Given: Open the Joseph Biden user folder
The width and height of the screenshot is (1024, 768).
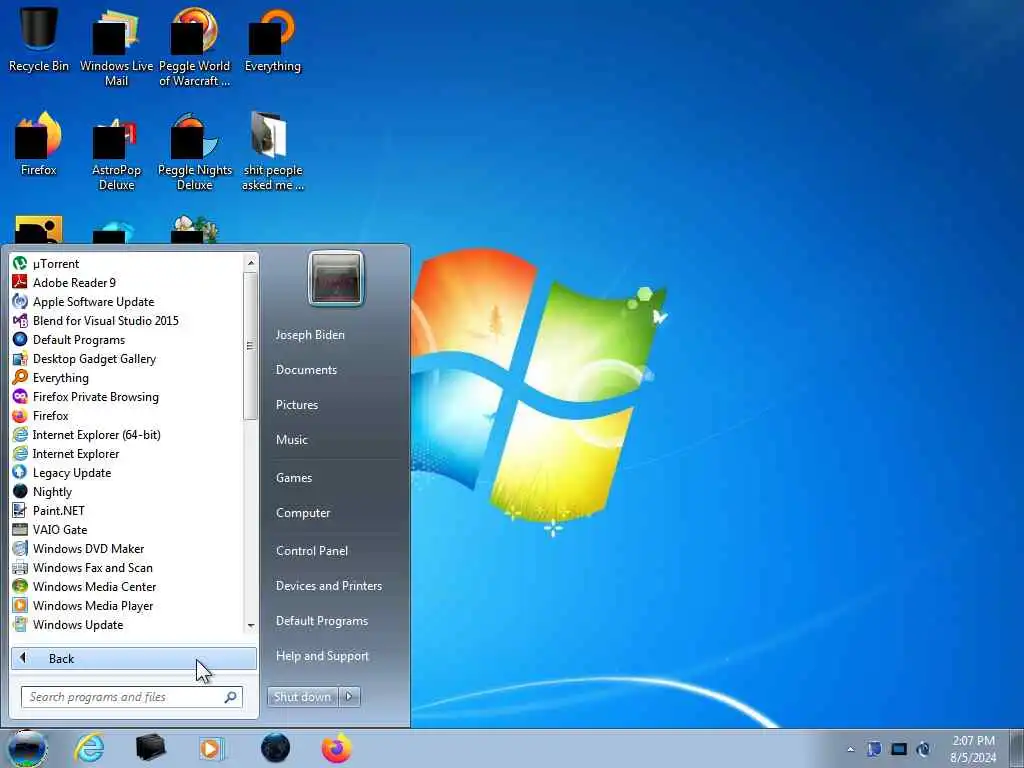Looking at the screenshot, I should (x=310, y=334).
